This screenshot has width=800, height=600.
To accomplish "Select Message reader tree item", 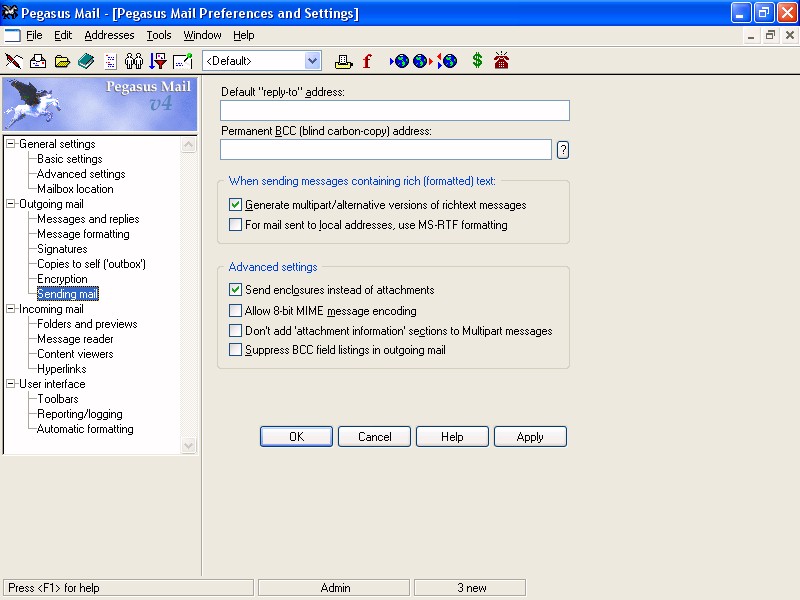I will click(76, 339).
